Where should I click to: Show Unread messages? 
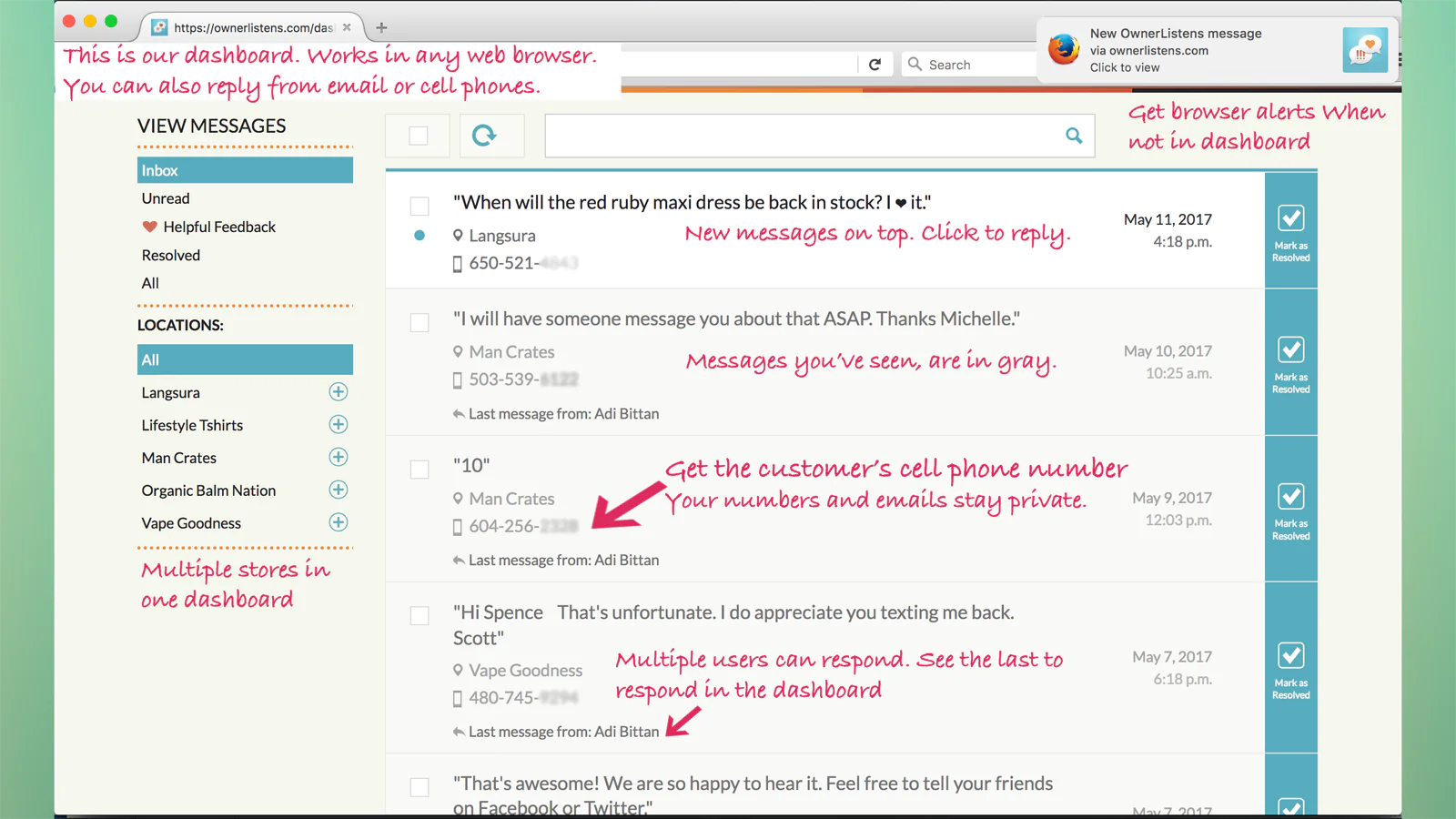[x=166, y=198]
